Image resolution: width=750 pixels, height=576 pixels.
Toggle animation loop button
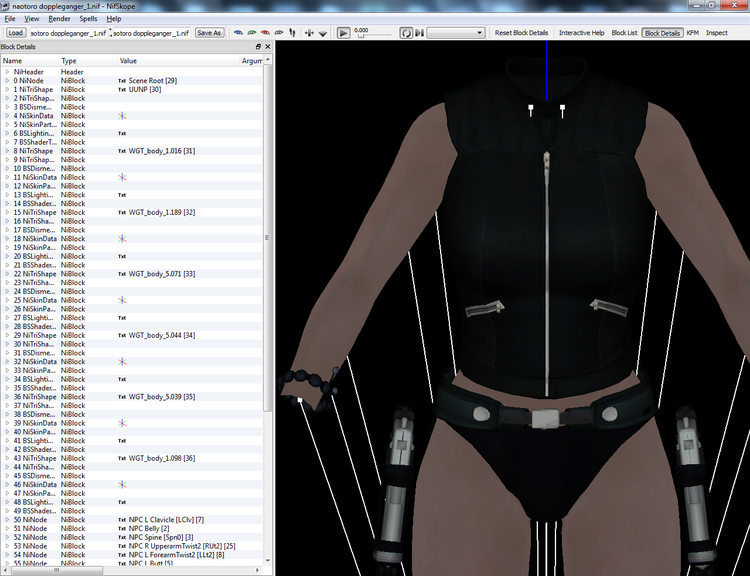click(x=406, y=33)
